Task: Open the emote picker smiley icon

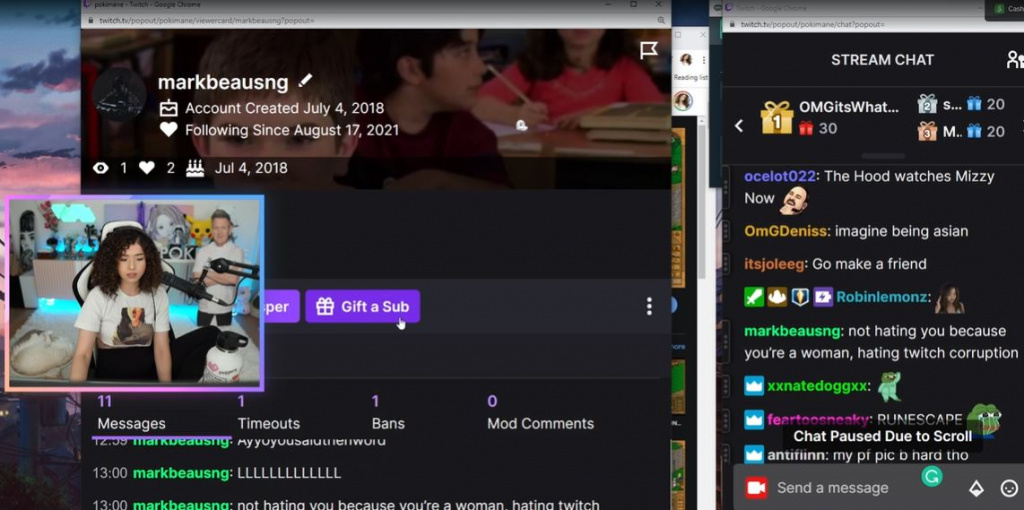Action: [1009, 488]
